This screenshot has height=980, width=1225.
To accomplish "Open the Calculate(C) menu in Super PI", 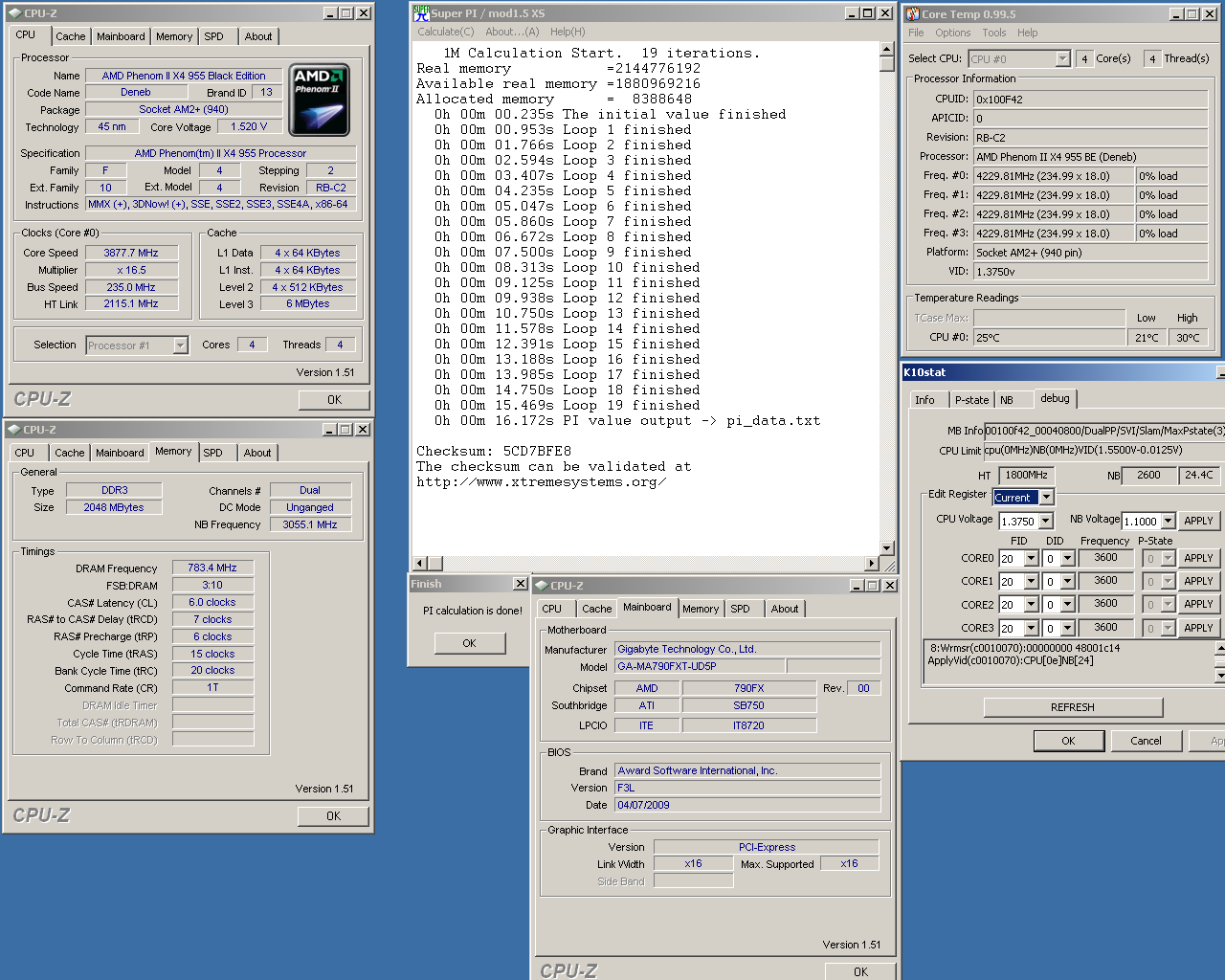I will pos(445,32).
